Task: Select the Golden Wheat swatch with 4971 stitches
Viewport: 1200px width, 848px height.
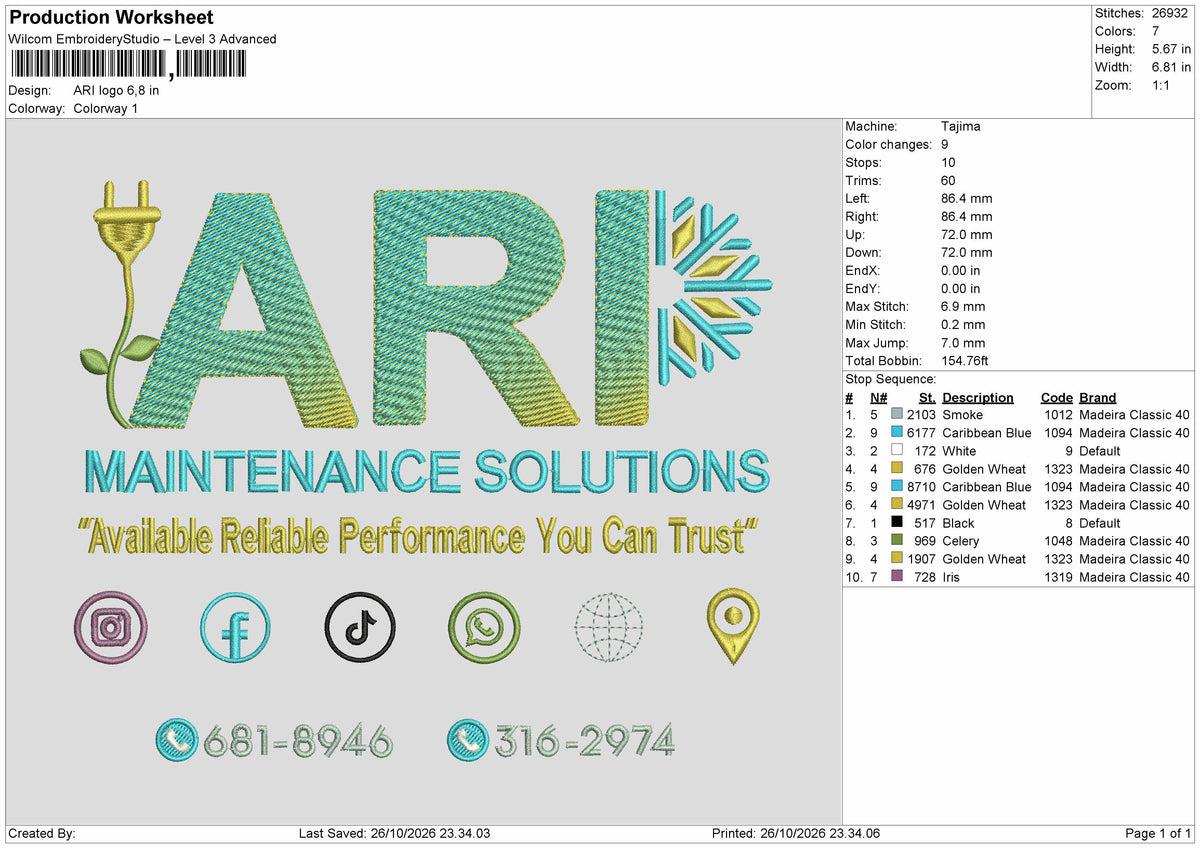Action: (897, 505)
